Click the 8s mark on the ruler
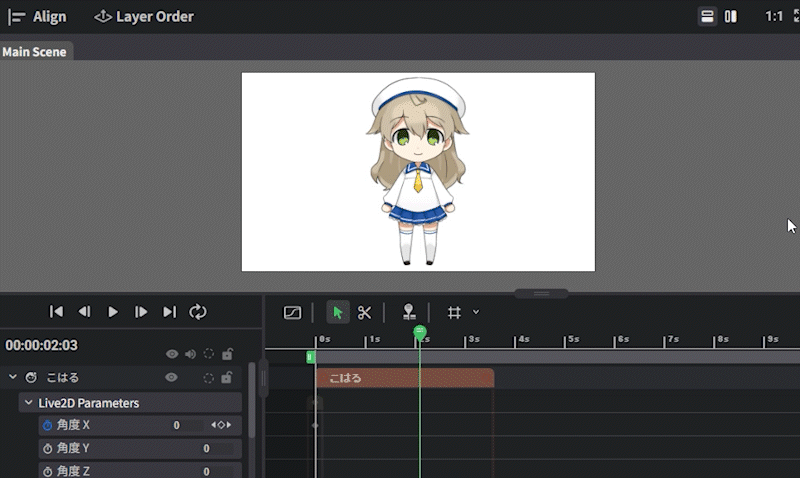This screenshot has height=478, width=800. pyautogui.click(x=723, y=339)
